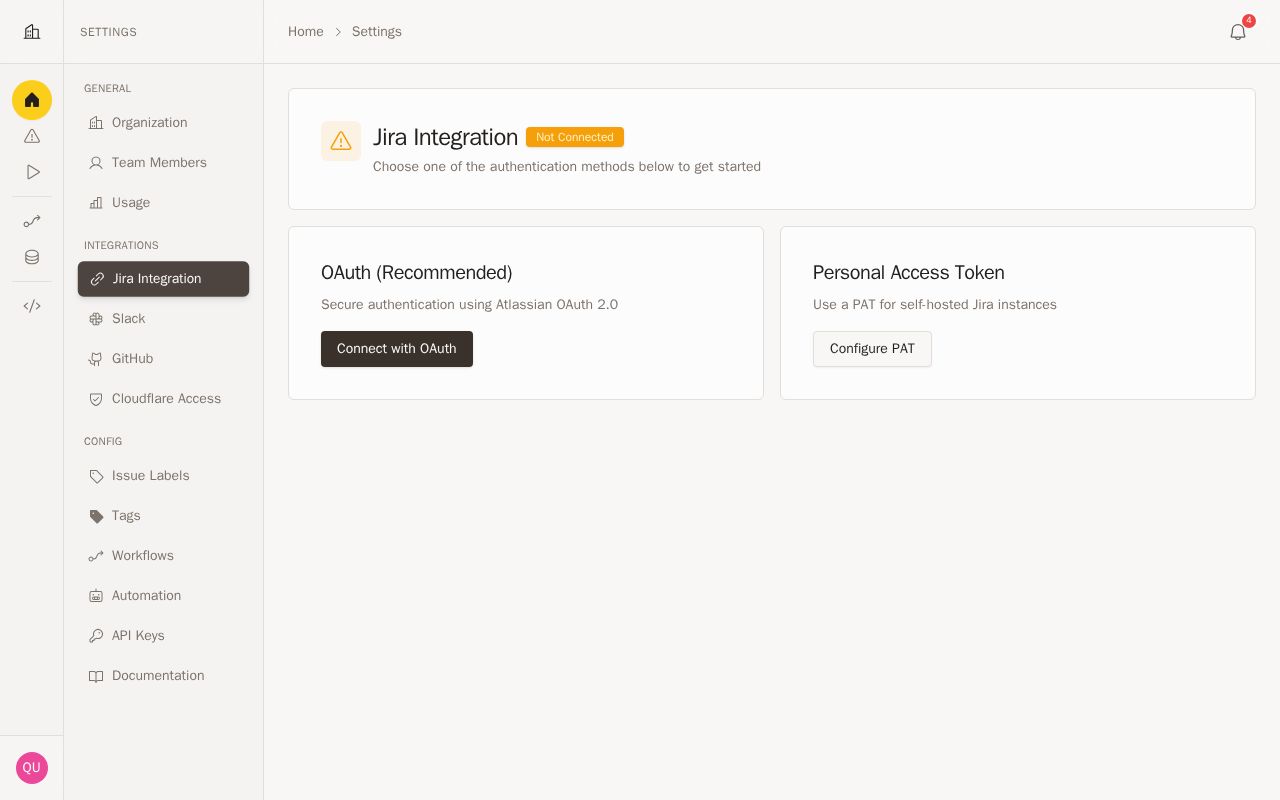Click the SETTINGS sidebar header text
The width and height of the screenshot is (1280, 800).
point(108,32)
